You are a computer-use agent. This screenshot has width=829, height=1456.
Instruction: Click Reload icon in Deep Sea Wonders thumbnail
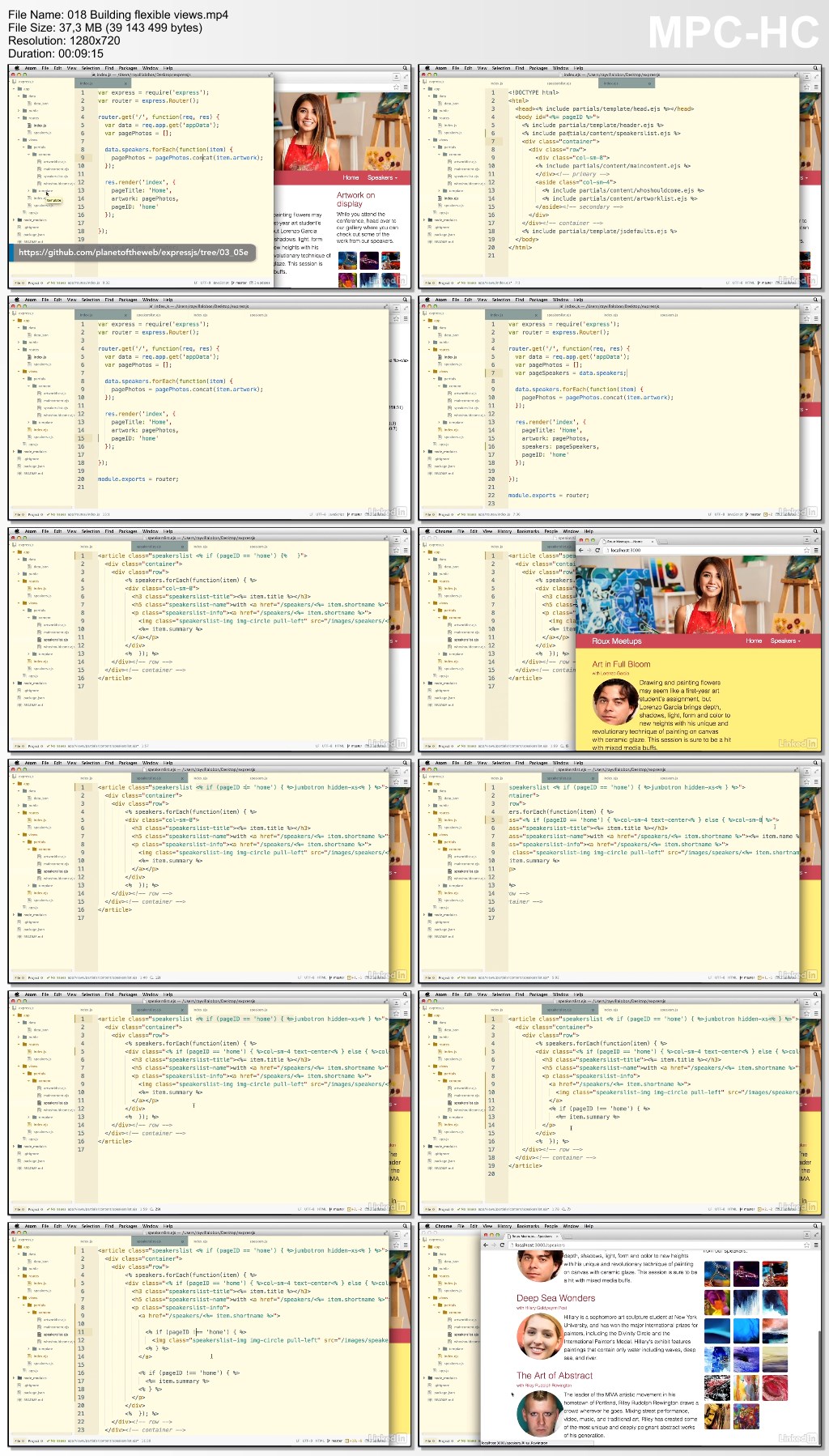click(x=502, y=1245)
